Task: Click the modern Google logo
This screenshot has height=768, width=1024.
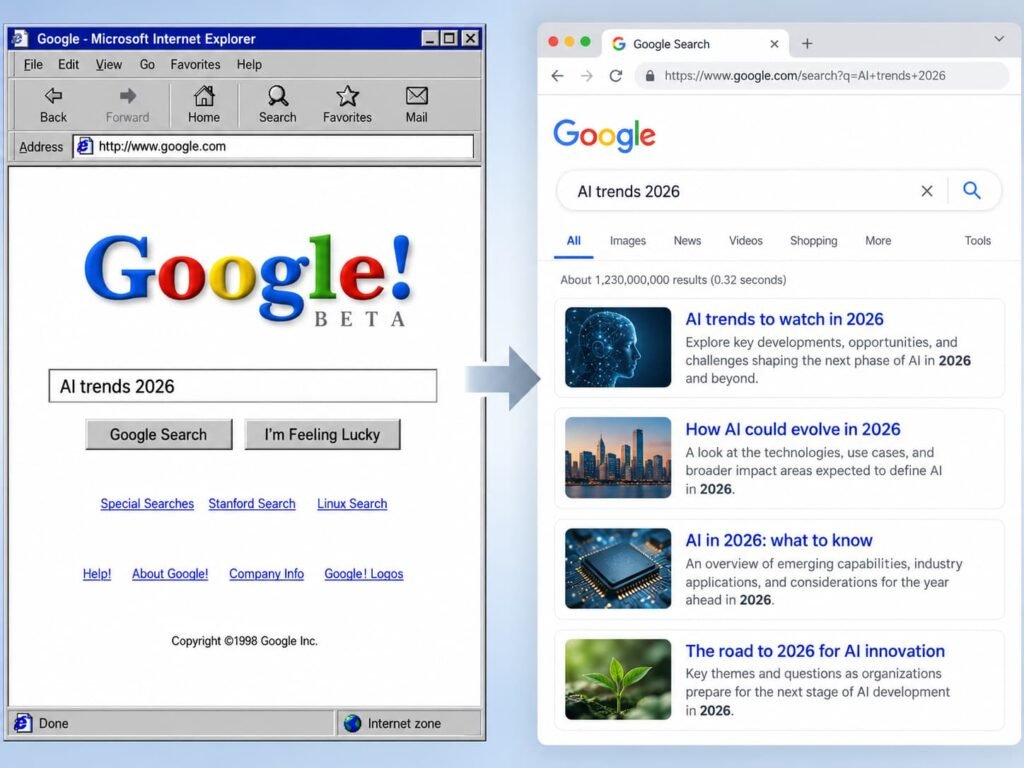Action: 604,135
